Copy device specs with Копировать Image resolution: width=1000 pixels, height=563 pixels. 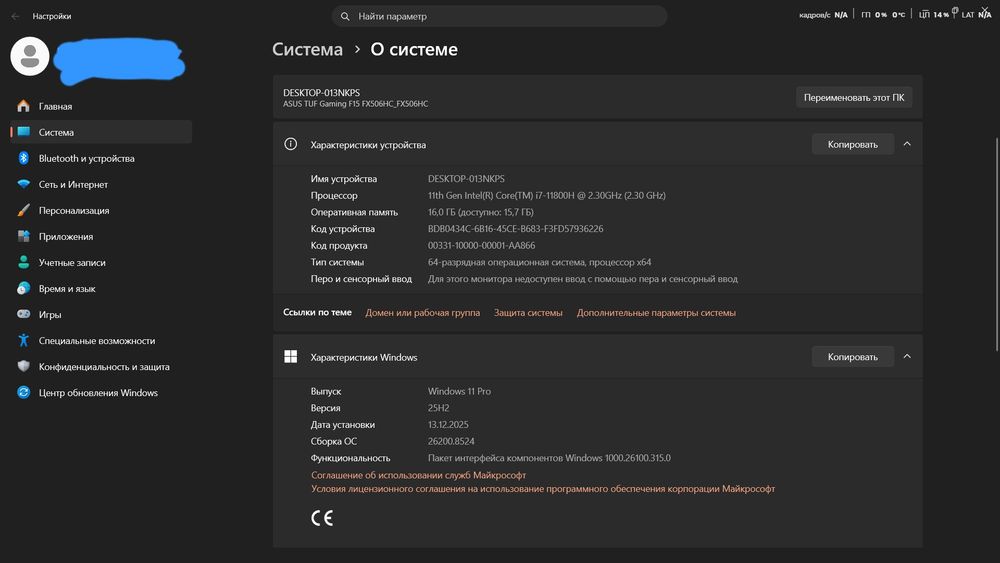(x=853, y=144)
